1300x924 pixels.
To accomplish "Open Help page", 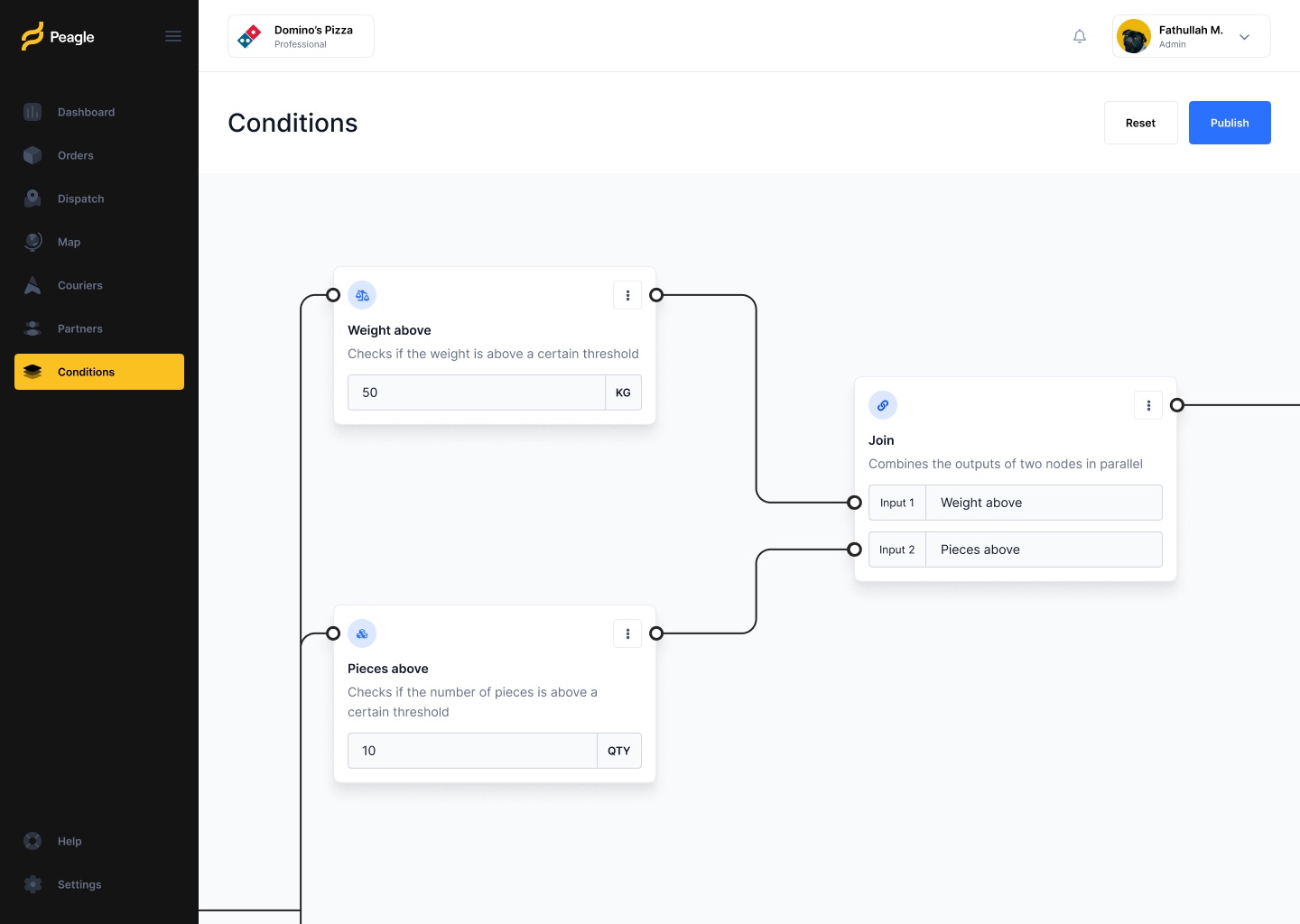I will (99, 841).
